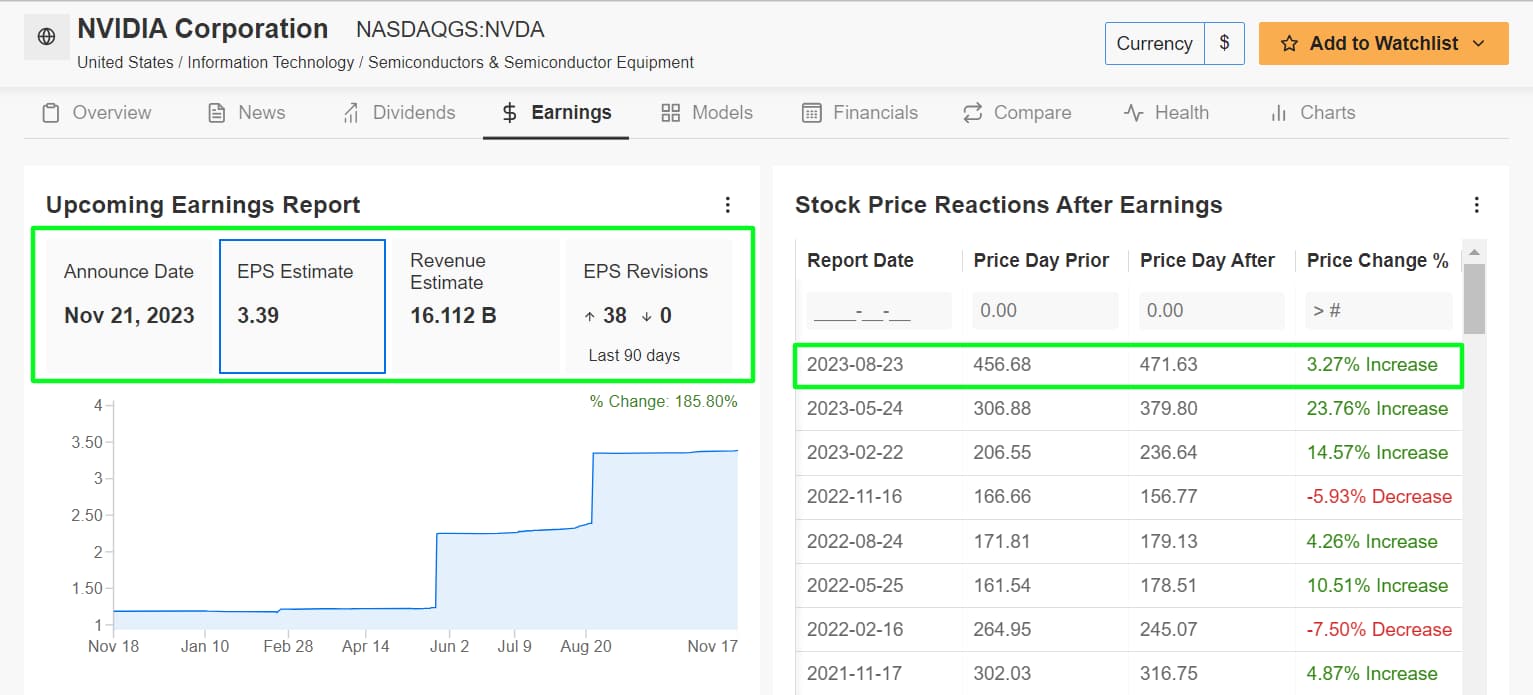
Task: Select the 2021-11-17 report date cell
Action: (x=855, y=674)
